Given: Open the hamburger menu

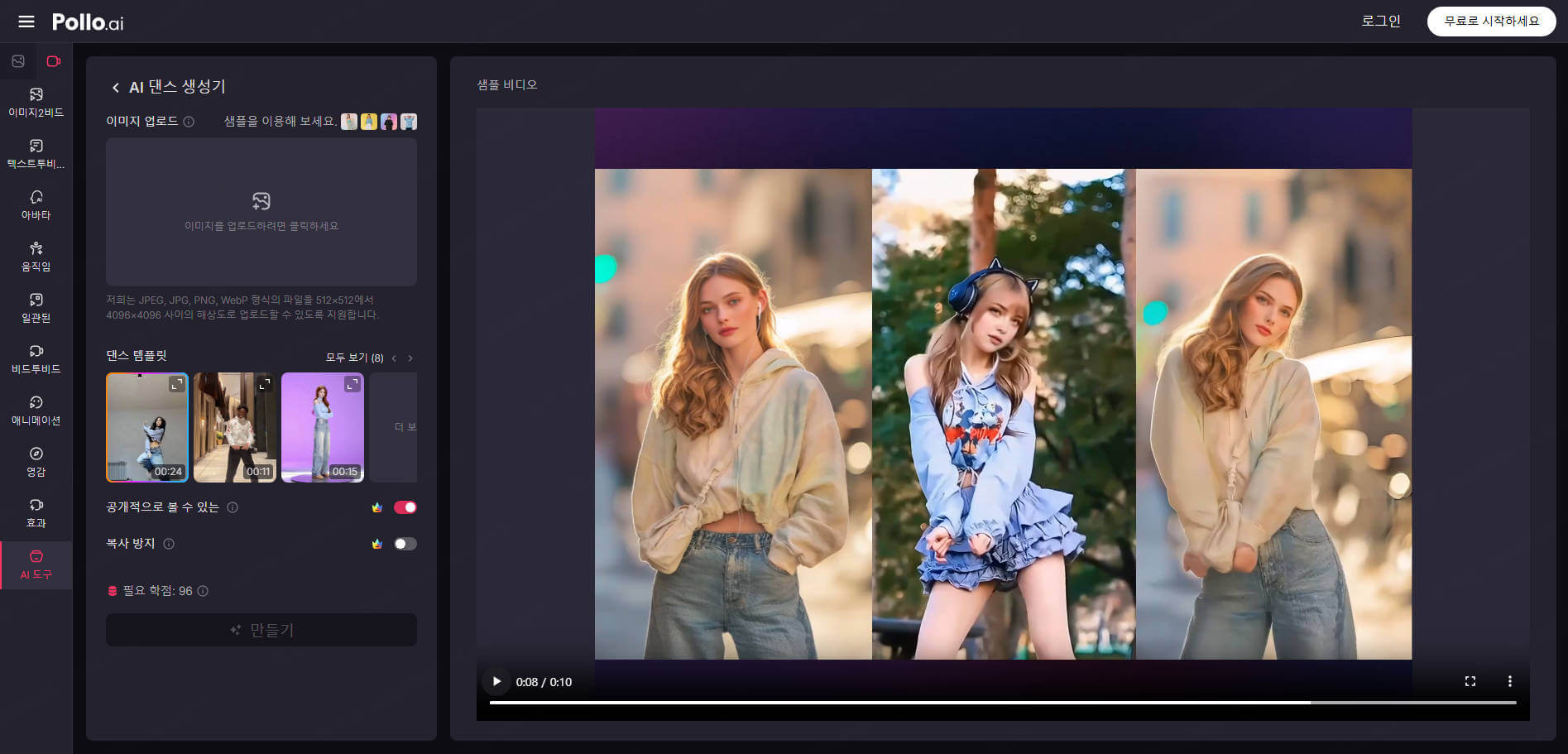Looking at the screenshot, I should pyautogui.click(x=26, y=22).
